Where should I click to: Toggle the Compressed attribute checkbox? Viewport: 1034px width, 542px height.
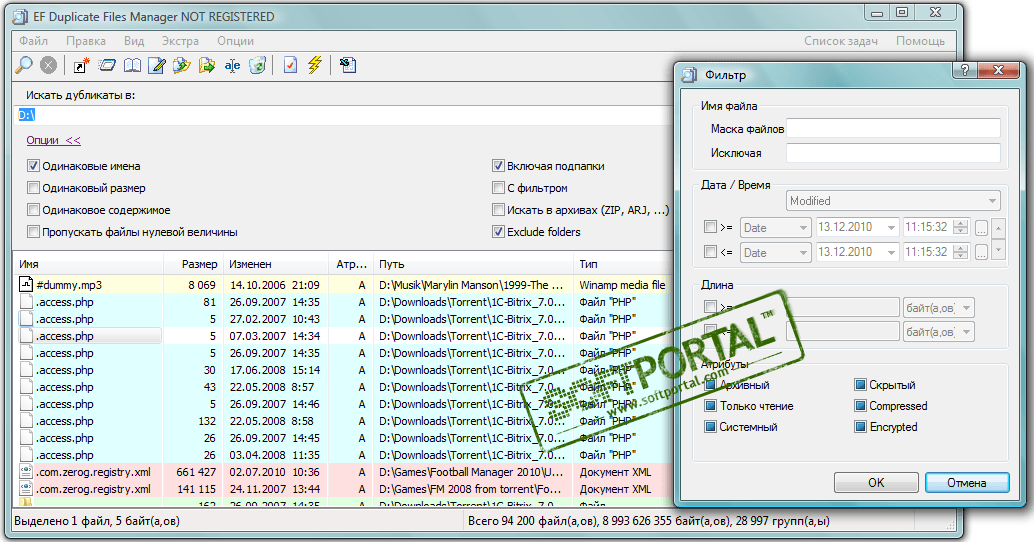click(x=860, y=406)
